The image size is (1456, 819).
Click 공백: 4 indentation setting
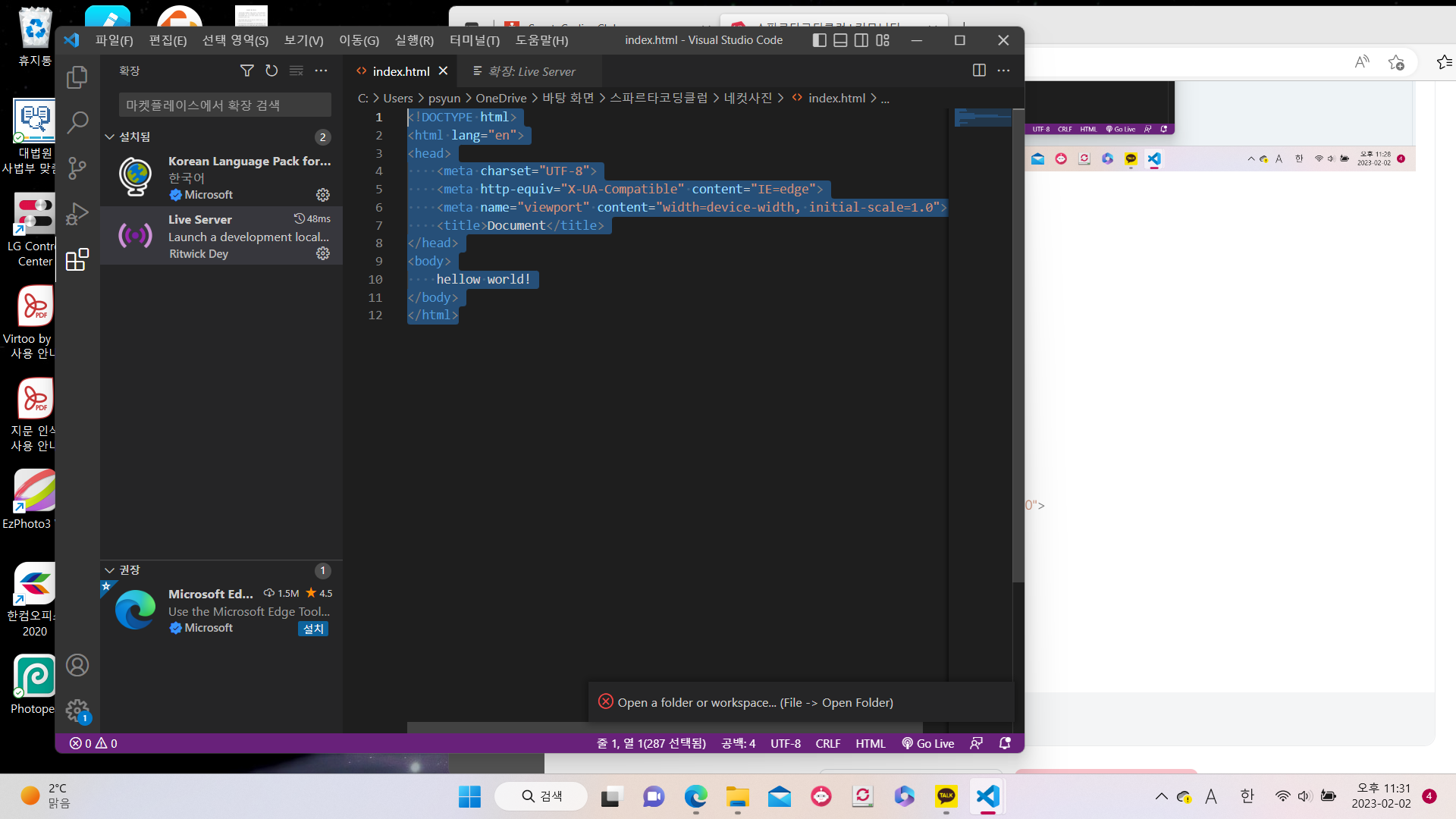[738, 744]
